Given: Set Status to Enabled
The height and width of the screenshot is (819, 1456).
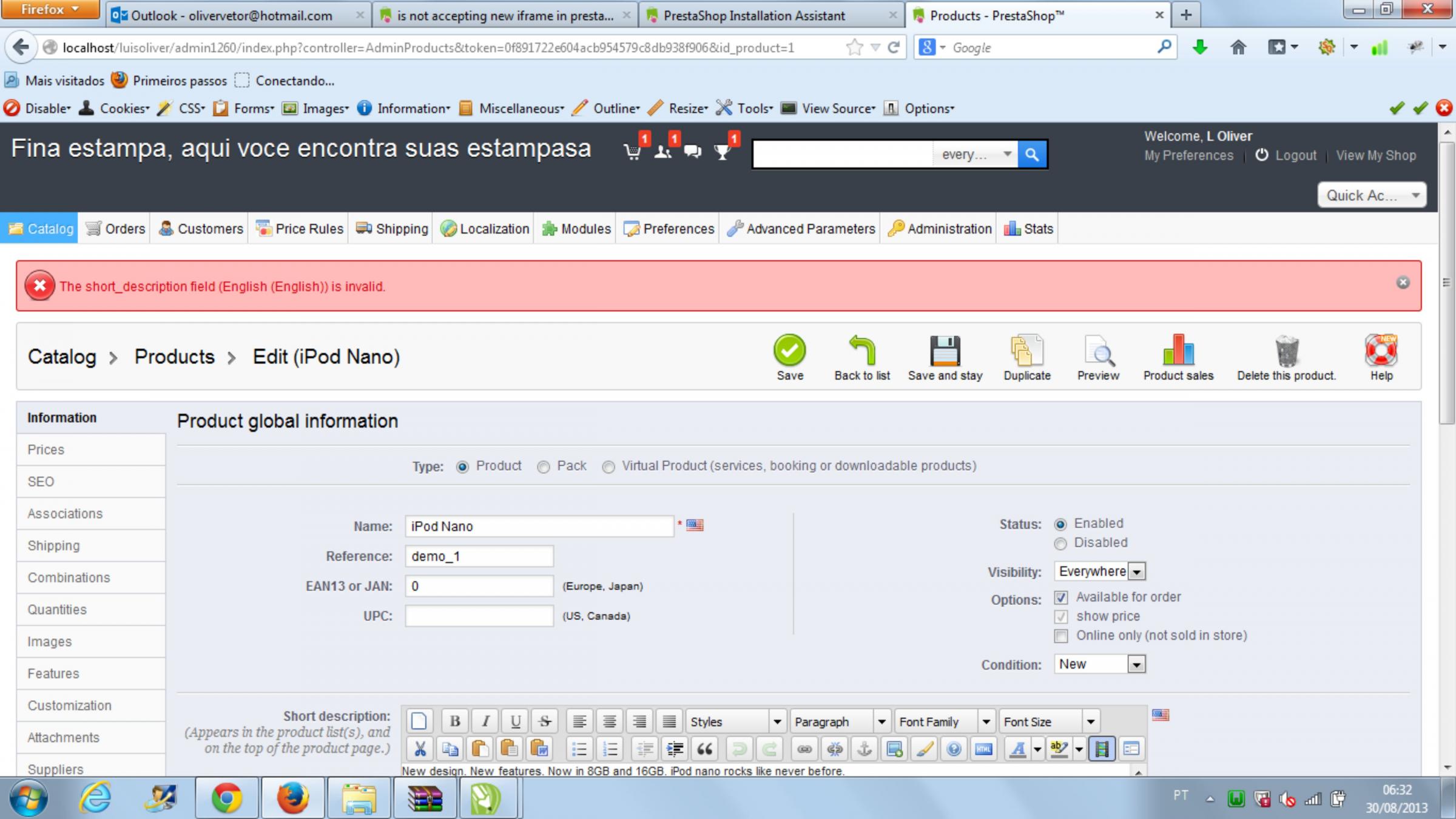Looking at the screenshot, I should pos(1060,524).
